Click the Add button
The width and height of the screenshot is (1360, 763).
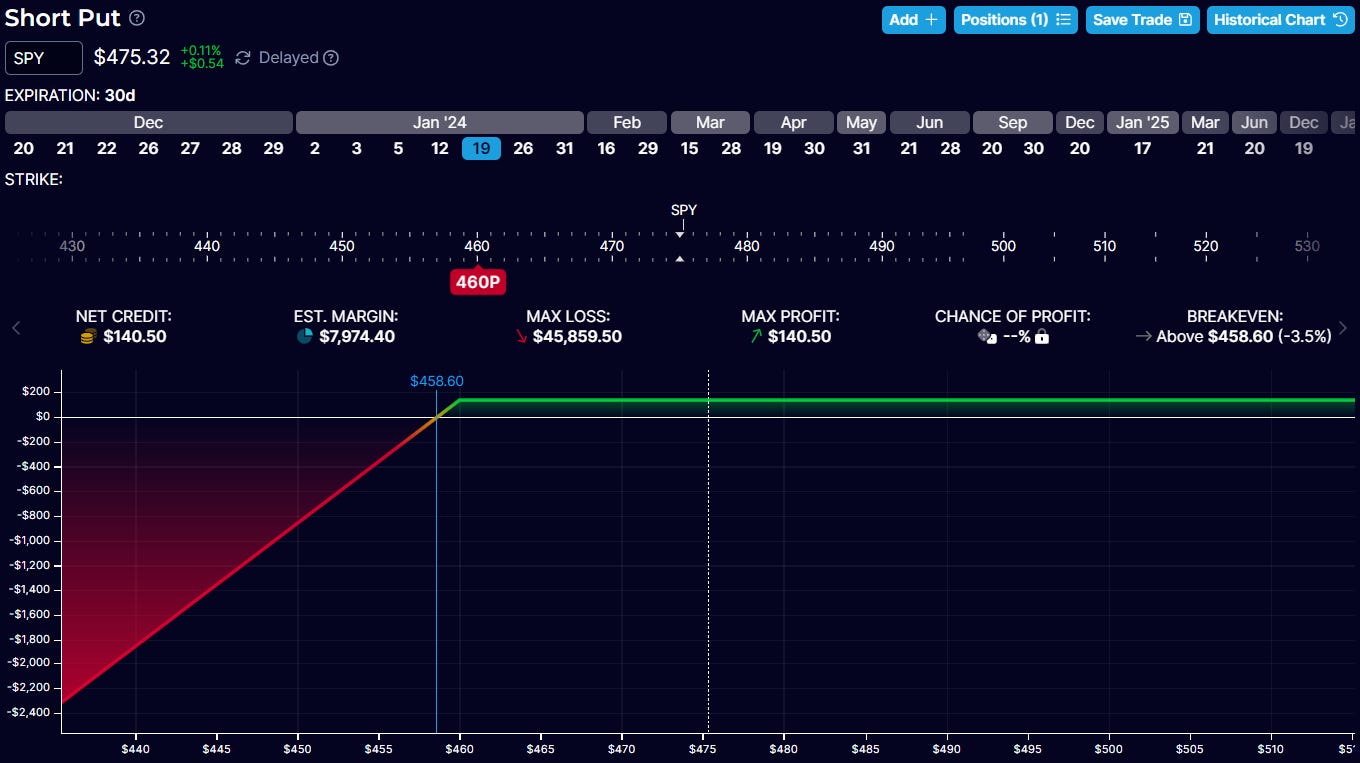913,20
